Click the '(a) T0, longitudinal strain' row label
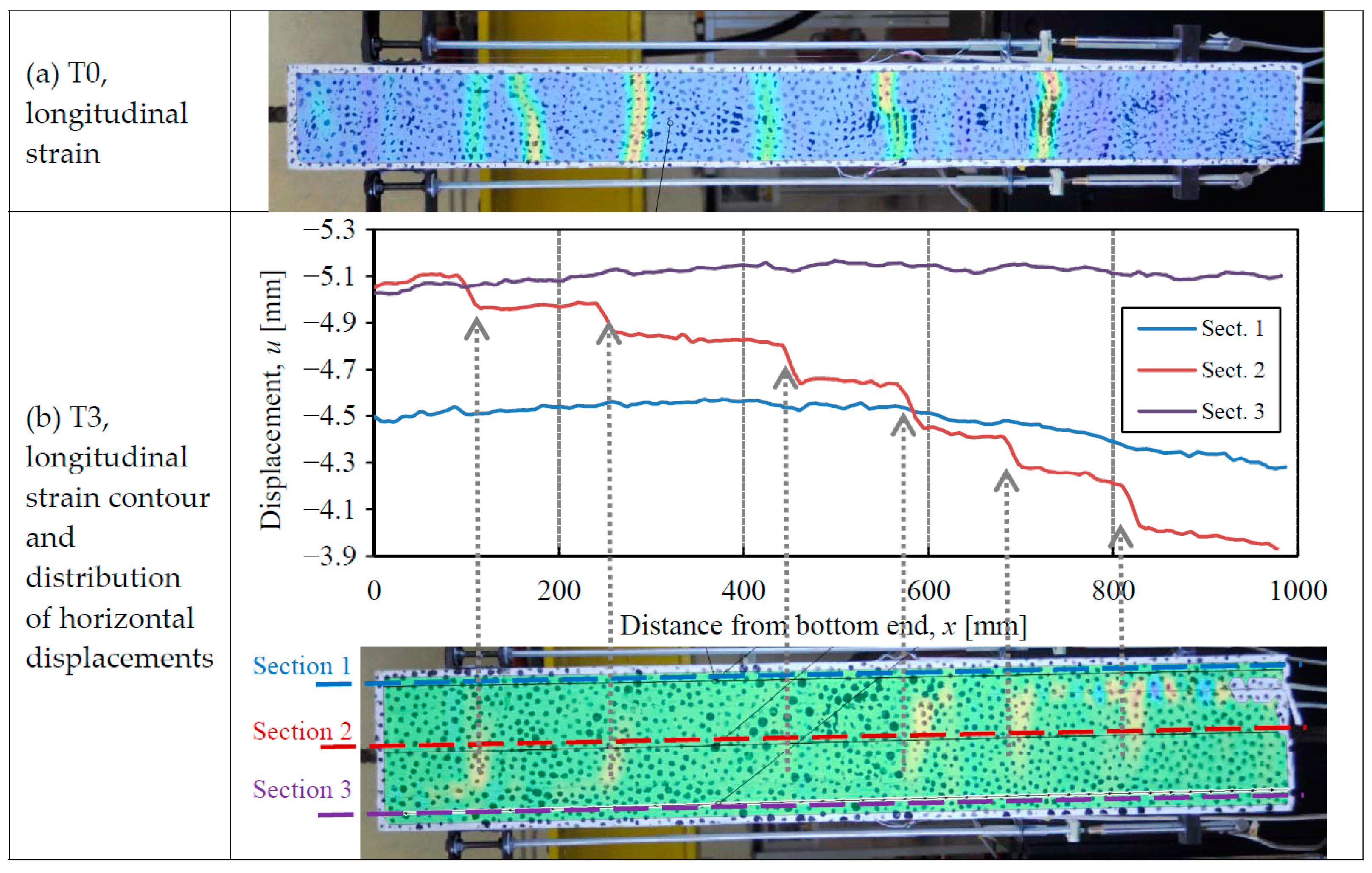 (x=106, y=113)
